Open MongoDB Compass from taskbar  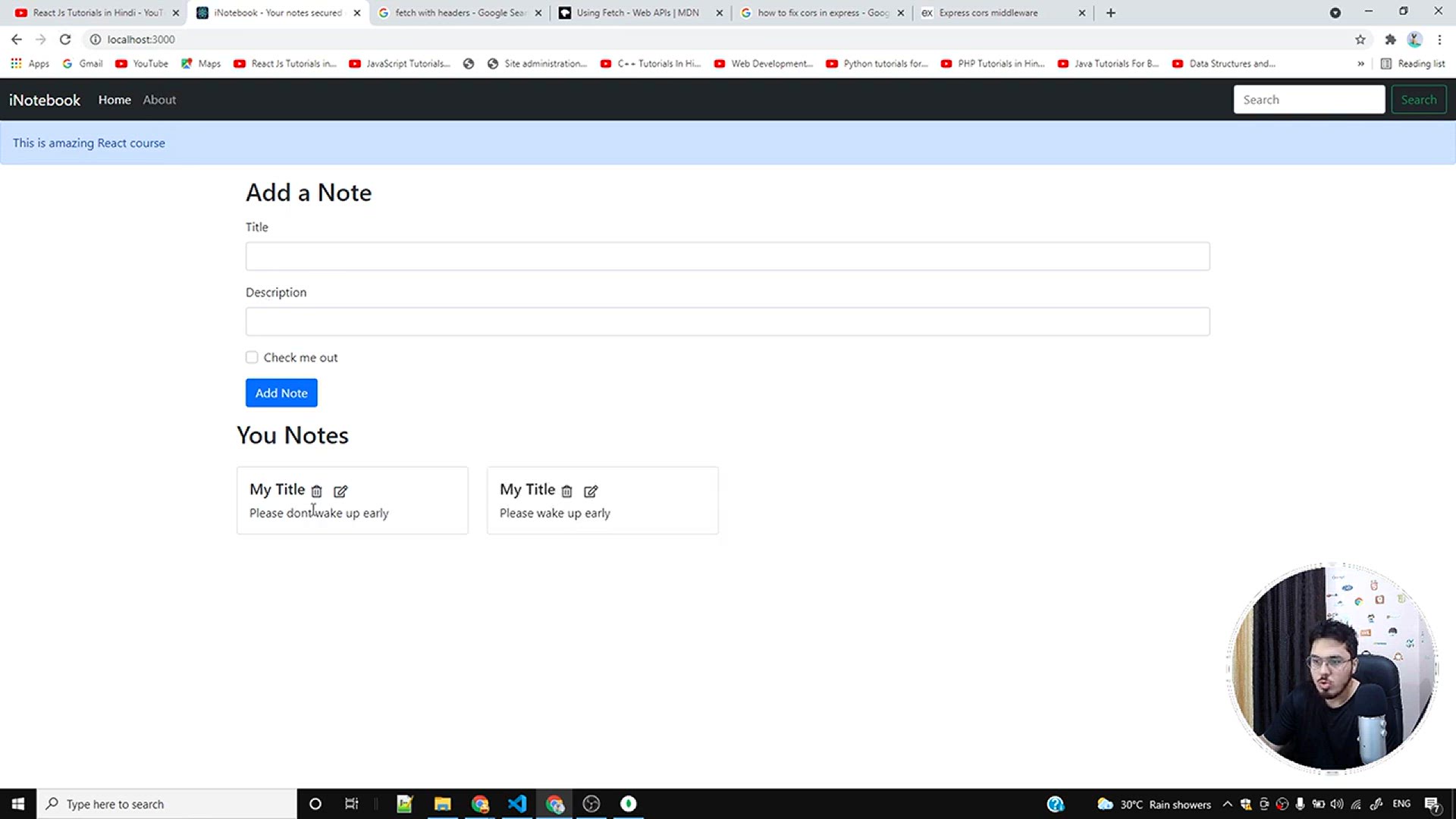tap(629, 804)
